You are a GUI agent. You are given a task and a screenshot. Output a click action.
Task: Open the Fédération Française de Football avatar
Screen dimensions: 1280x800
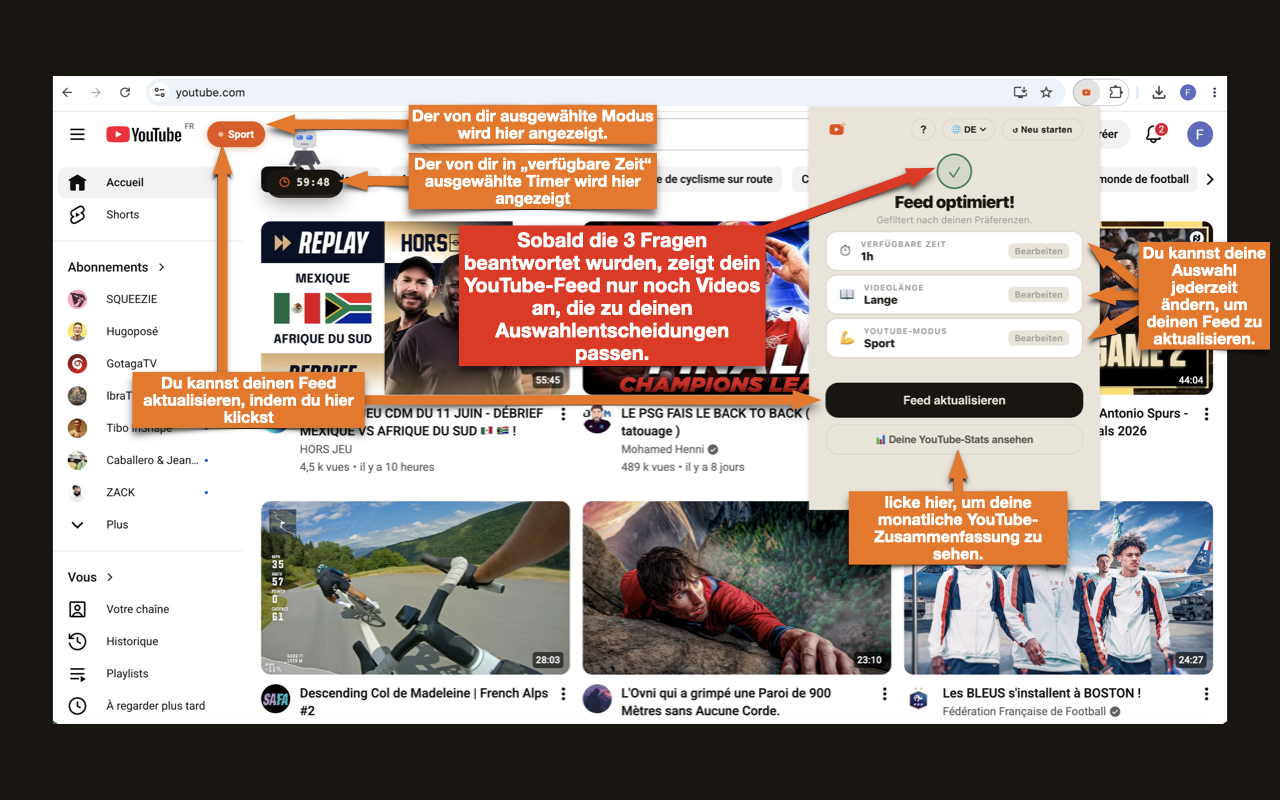coord(919,699)
